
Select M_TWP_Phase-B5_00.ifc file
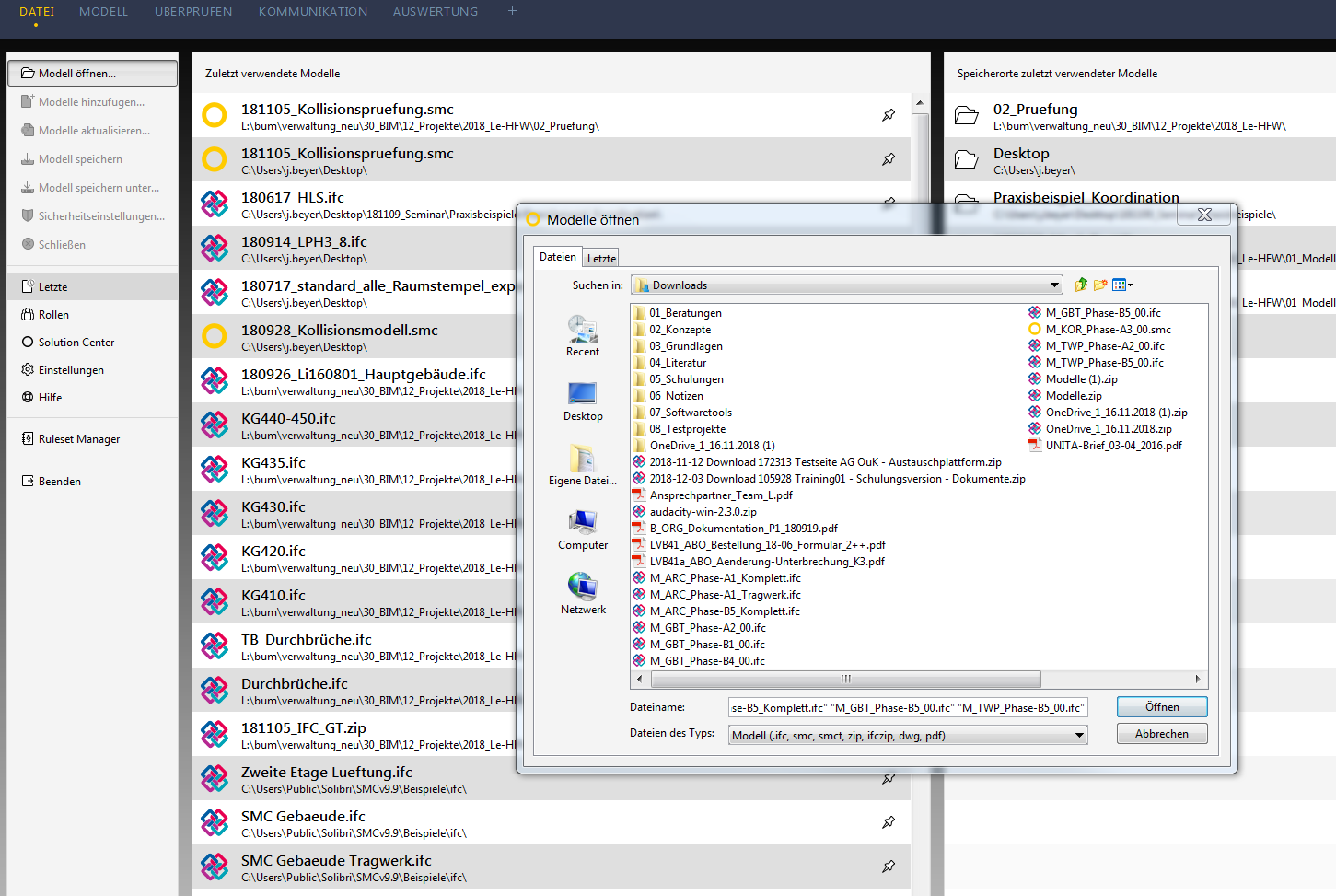(x=1105, y=363)
